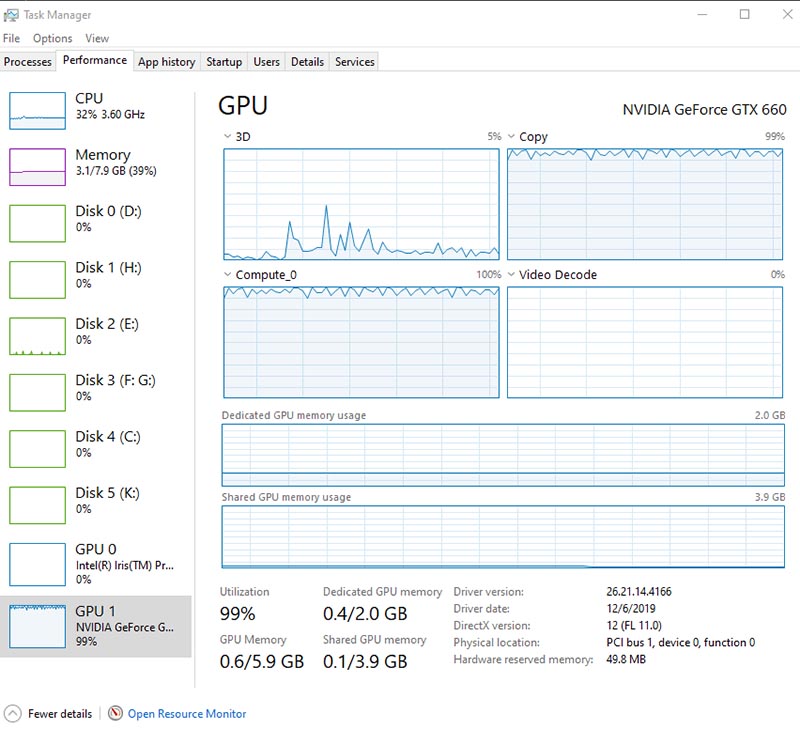Open the File menu
Image resolution: width=800 pixels, height=729 pixels.
(11, 38)
